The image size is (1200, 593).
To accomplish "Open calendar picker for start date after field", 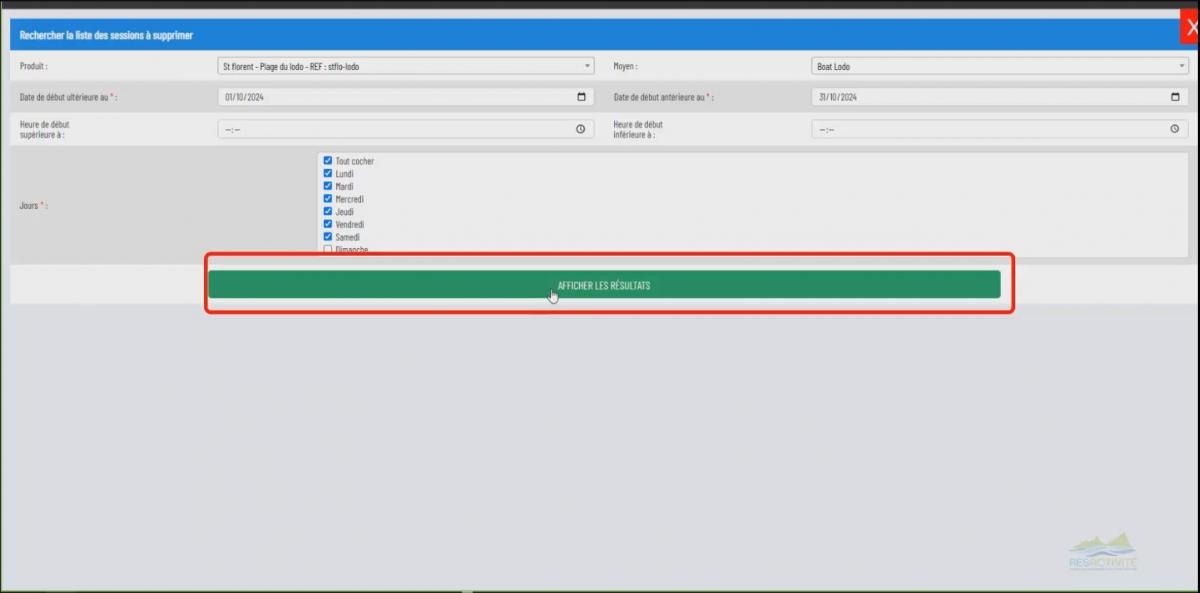I will pos(582,97).
